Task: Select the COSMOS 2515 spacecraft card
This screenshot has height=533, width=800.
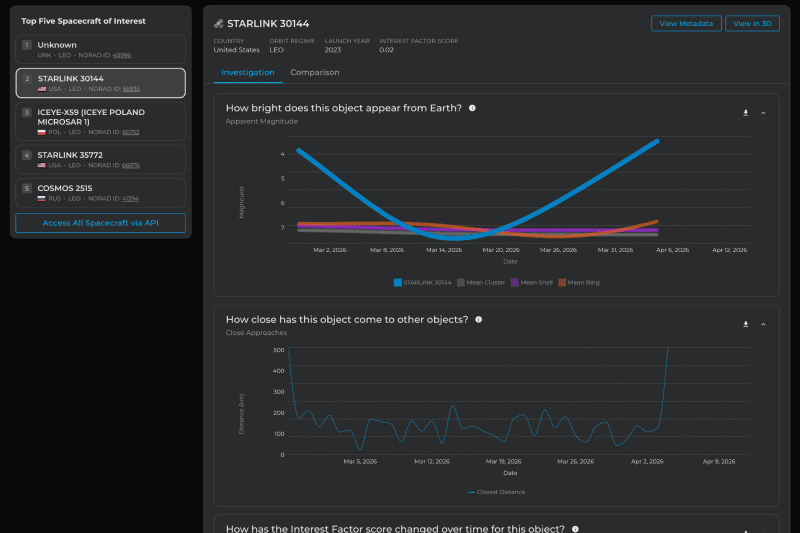Action: point(101,193)
